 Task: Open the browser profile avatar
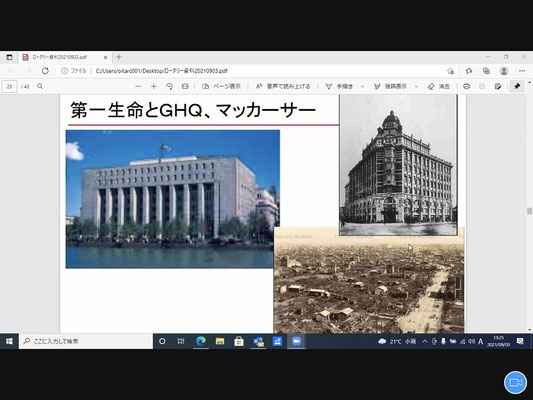tap(504, 71)
